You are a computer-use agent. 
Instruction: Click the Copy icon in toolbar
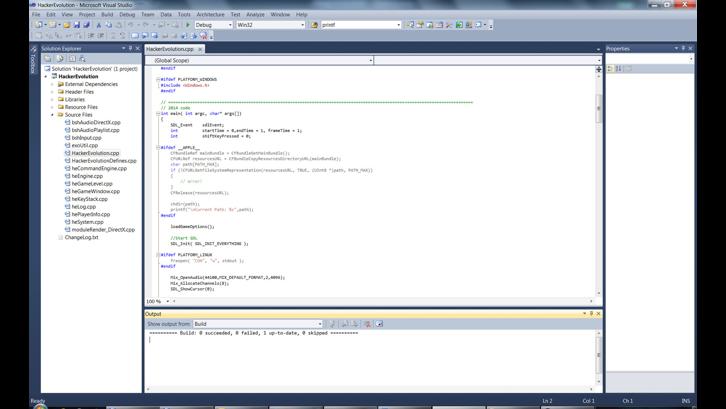click(x=108, y=25)
